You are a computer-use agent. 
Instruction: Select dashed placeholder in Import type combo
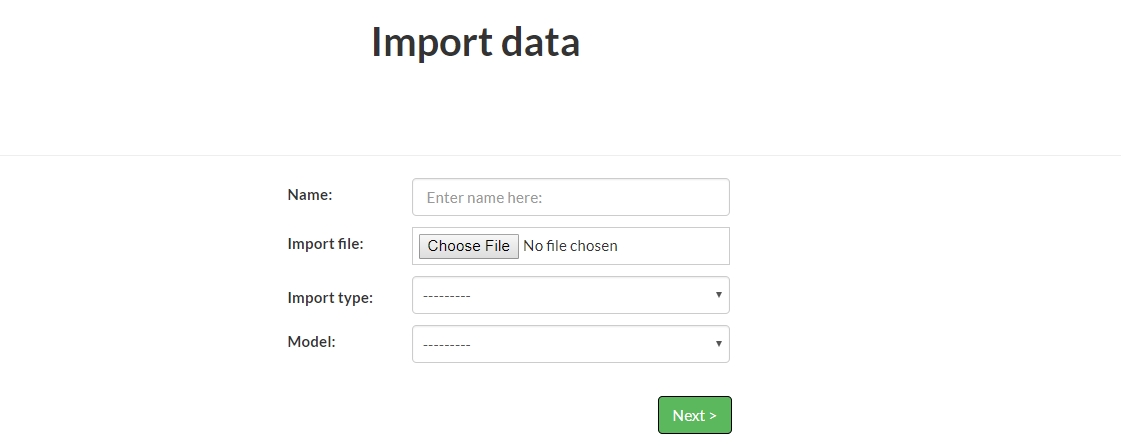point(446,296)
